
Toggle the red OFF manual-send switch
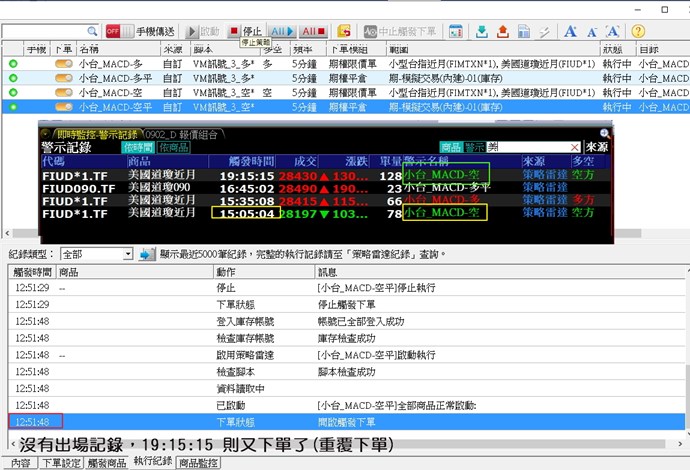pyautogui.click(x=113, y=31)
